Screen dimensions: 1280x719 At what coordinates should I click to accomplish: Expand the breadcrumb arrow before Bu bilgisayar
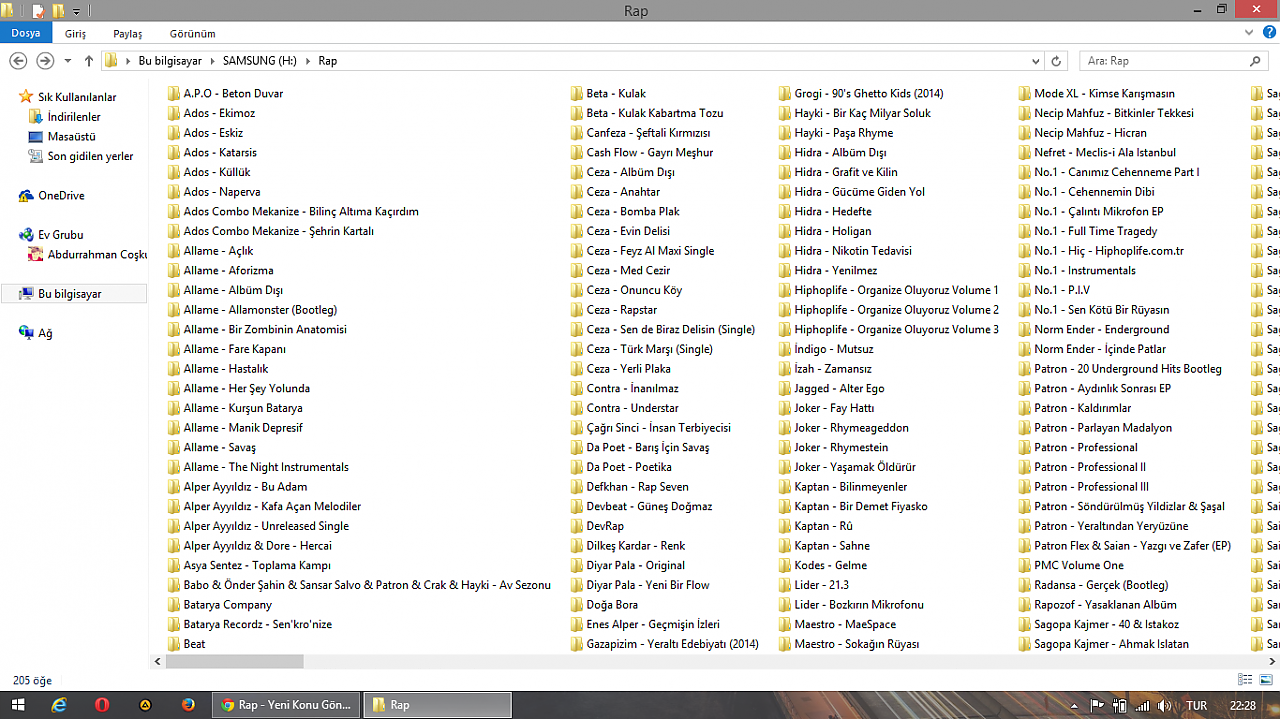tap(127, 61)
